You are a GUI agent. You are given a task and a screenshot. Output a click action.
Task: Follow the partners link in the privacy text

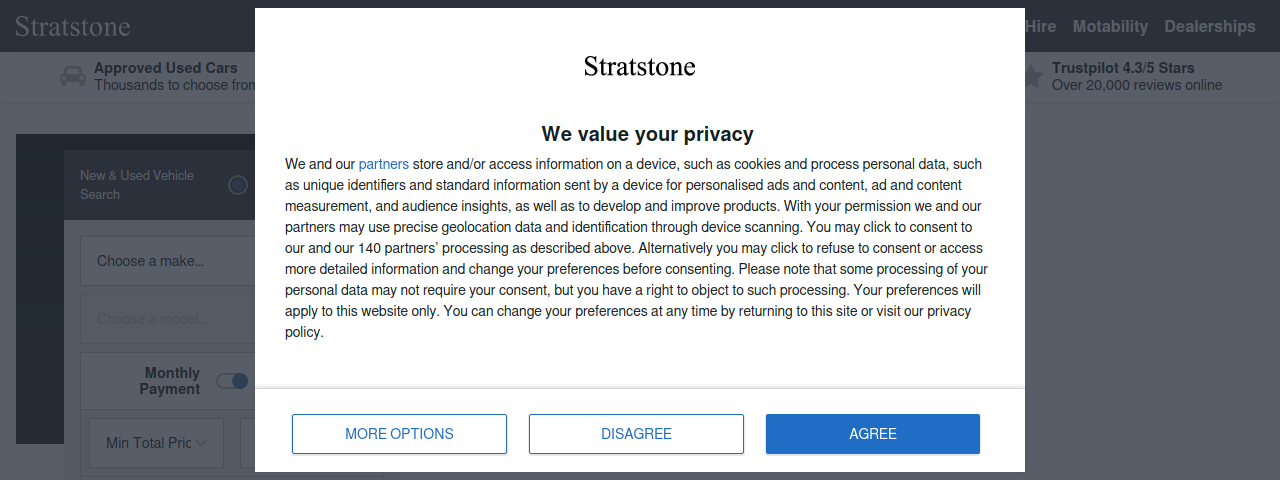tap(383, 164)
